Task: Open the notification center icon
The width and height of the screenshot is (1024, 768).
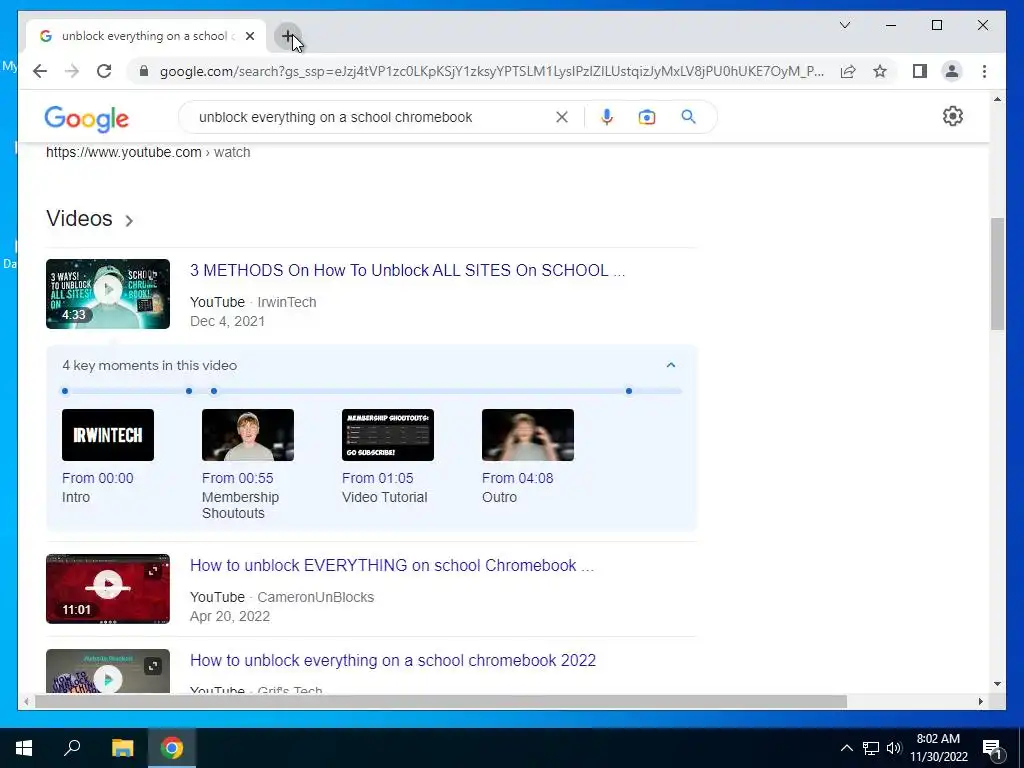Action: 992,748
